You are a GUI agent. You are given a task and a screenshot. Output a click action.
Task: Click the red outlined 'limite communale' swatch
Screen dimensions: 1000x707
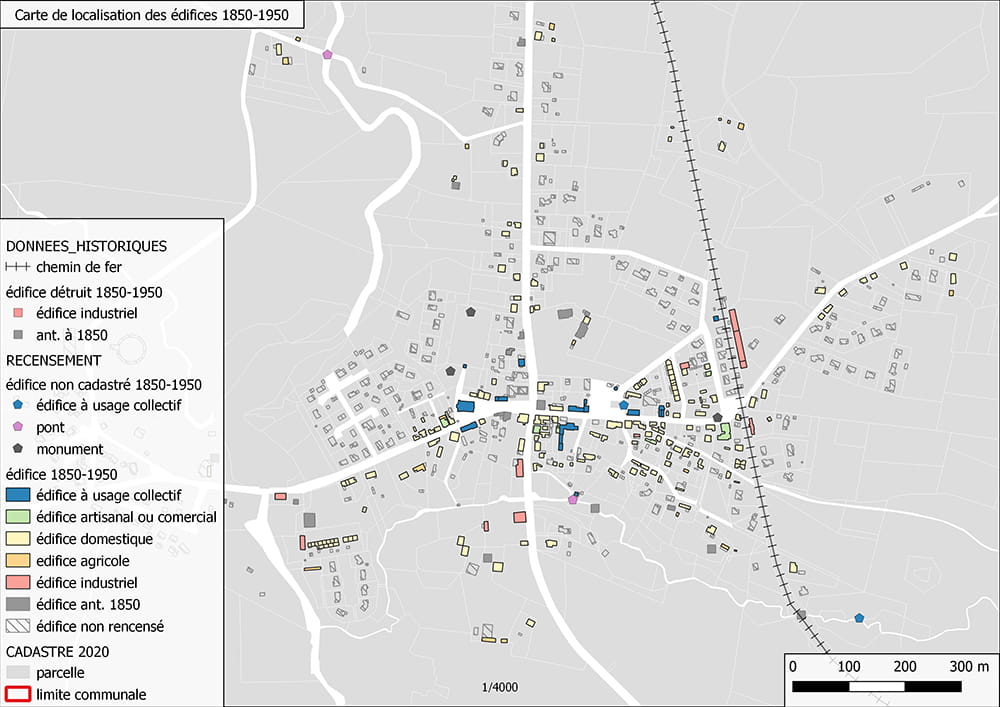point(18,694)
